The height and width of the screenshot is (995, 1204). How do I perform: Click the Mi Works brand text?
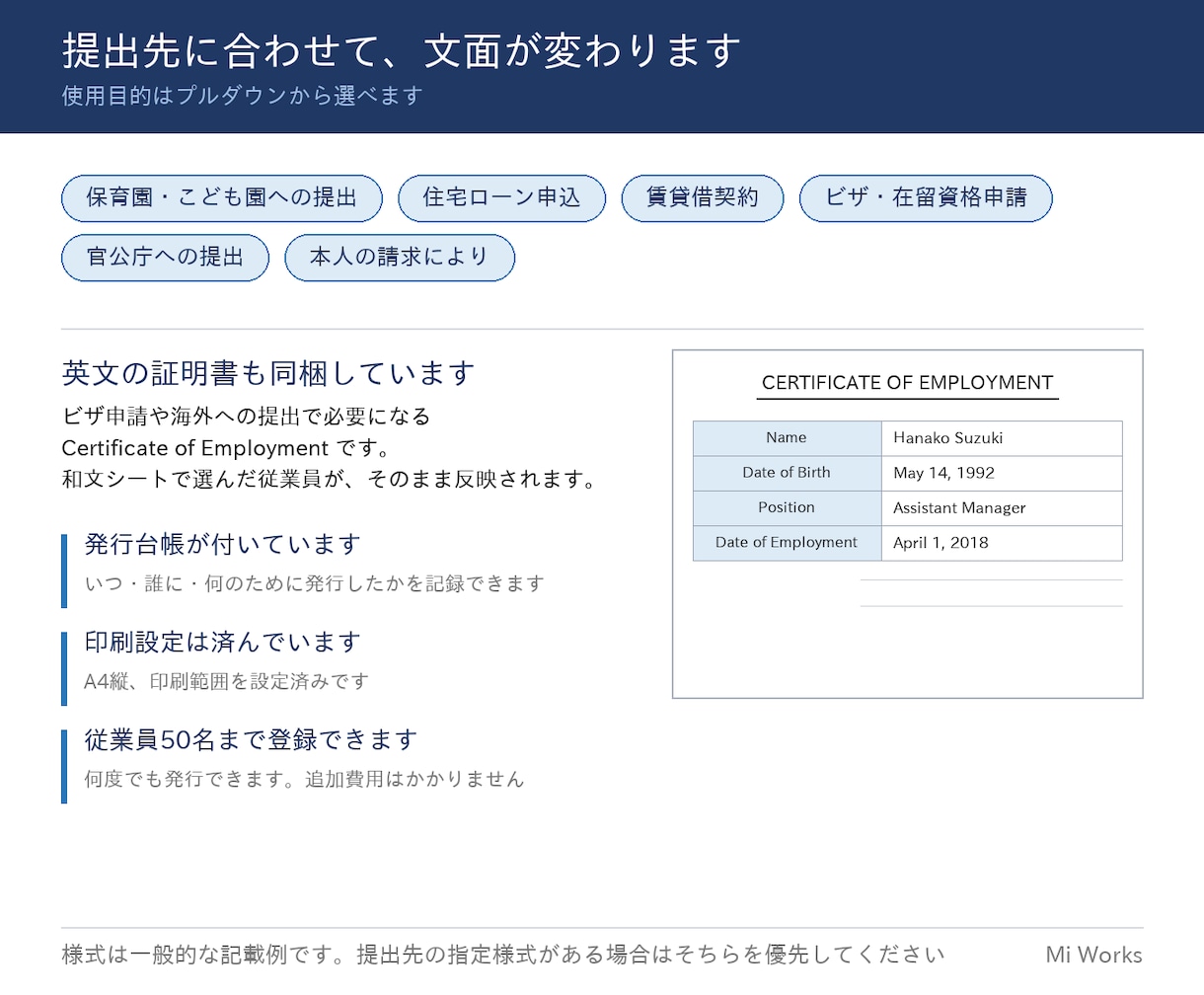pos(1094,955)
